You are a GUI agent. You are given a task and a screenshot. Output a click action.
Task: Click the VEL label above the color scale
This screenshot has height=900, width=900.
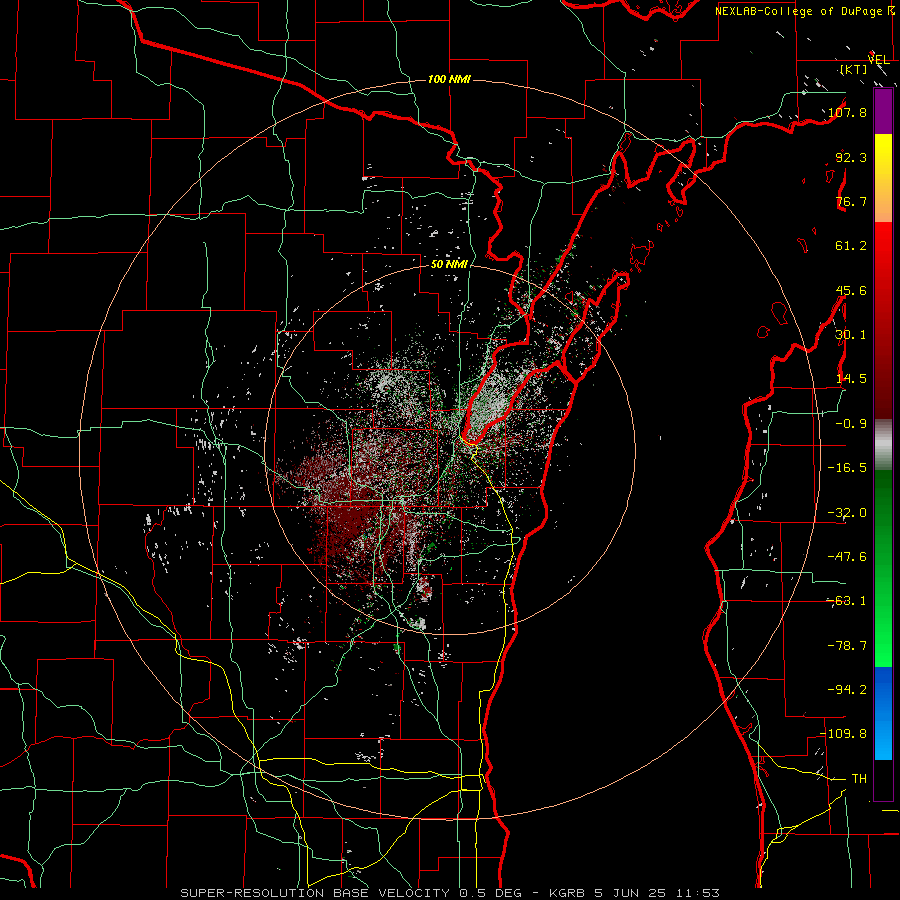[x=879, y=60]
